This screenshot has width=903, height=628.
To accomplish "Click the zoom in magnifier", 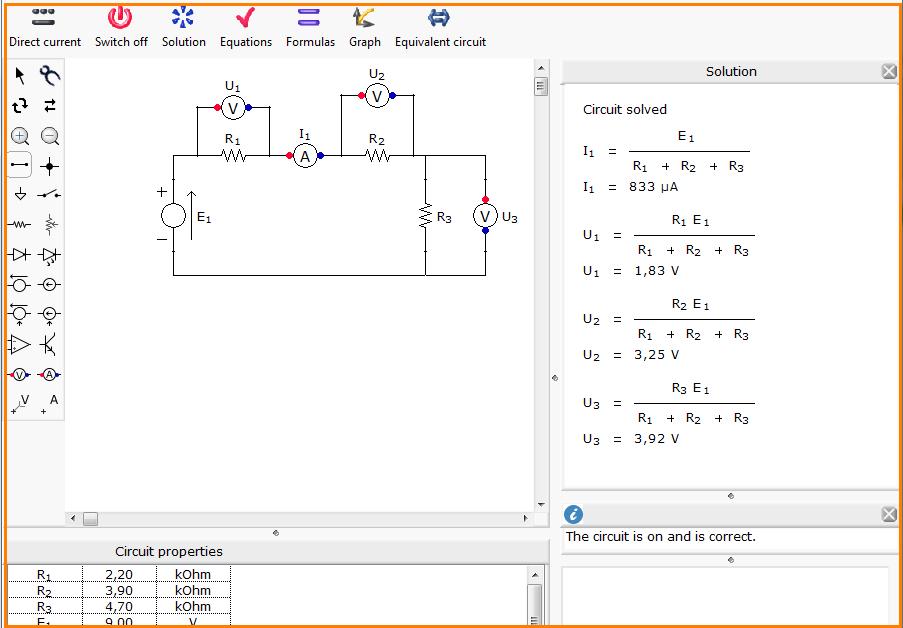I will (20, 137).
